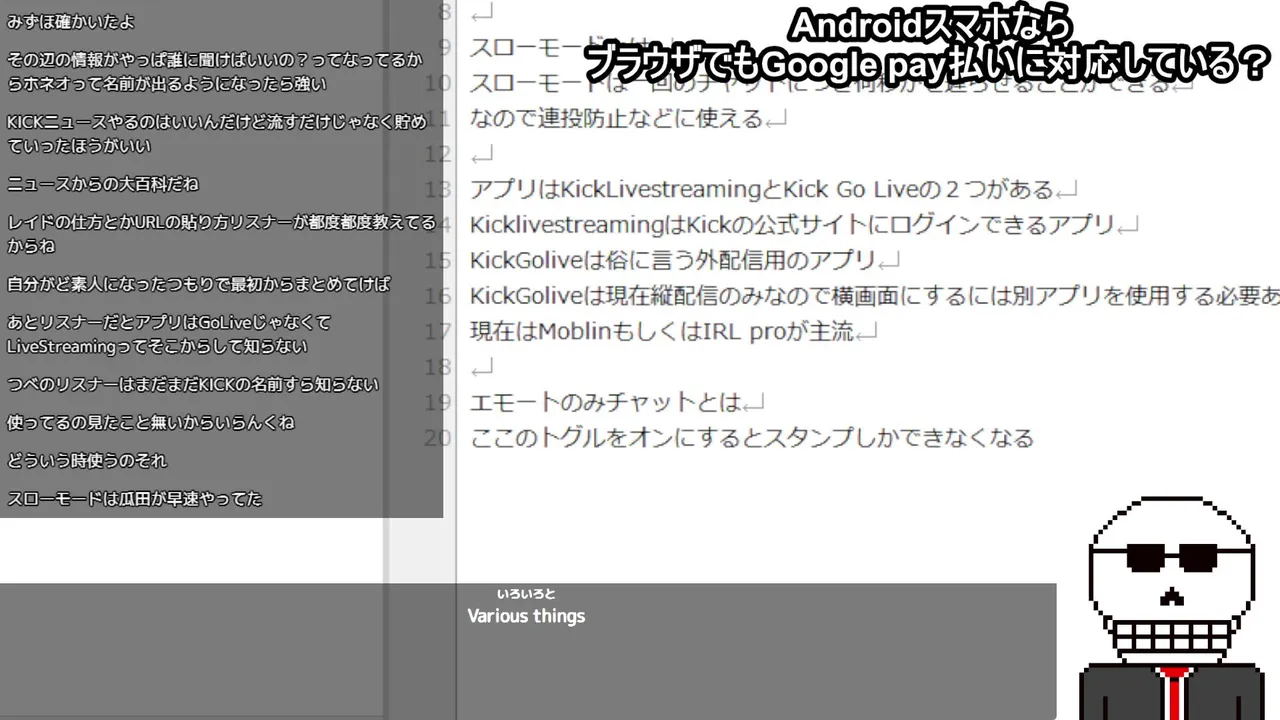This screenshot has height=720, width=1280.
Task: Click chat message 'つべのリスナーはまだまだKICKの名前すら知らない'
Action: coord(193,384)
